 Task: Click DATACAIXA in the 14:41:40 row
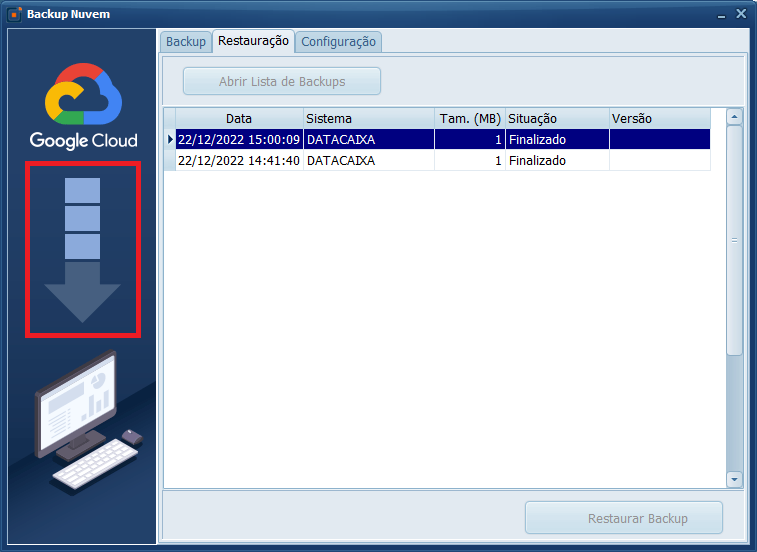click(x=341, y=160)
